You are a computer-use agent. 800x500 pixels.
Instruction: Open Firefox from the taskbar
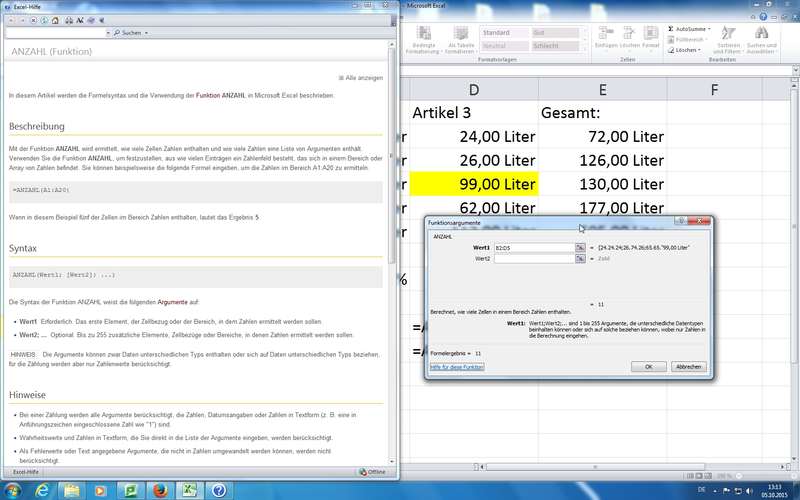[x=159, y=490]
